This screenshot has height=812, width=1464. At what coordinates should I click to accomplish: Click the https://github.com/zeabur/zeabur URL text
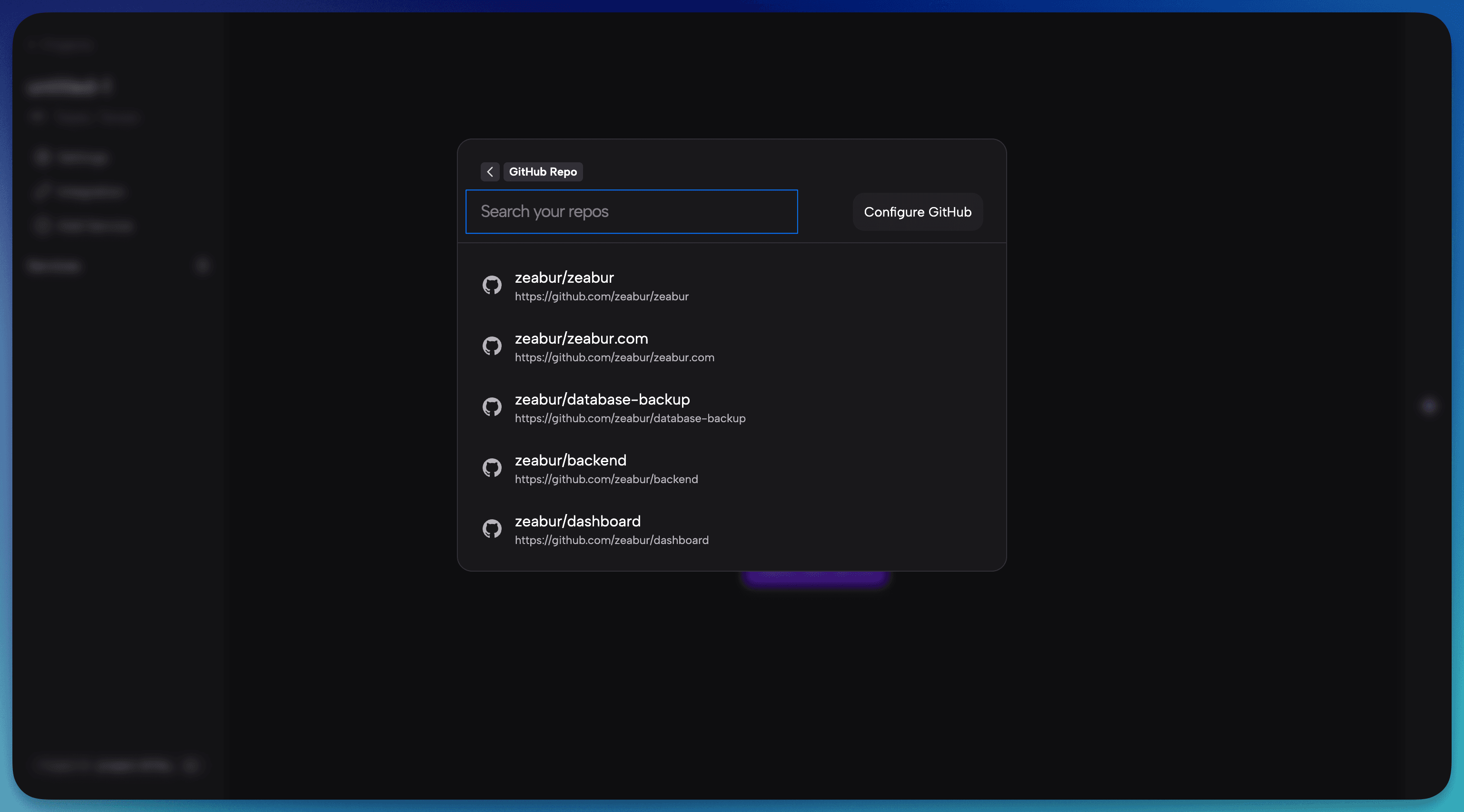pos(601,297)
